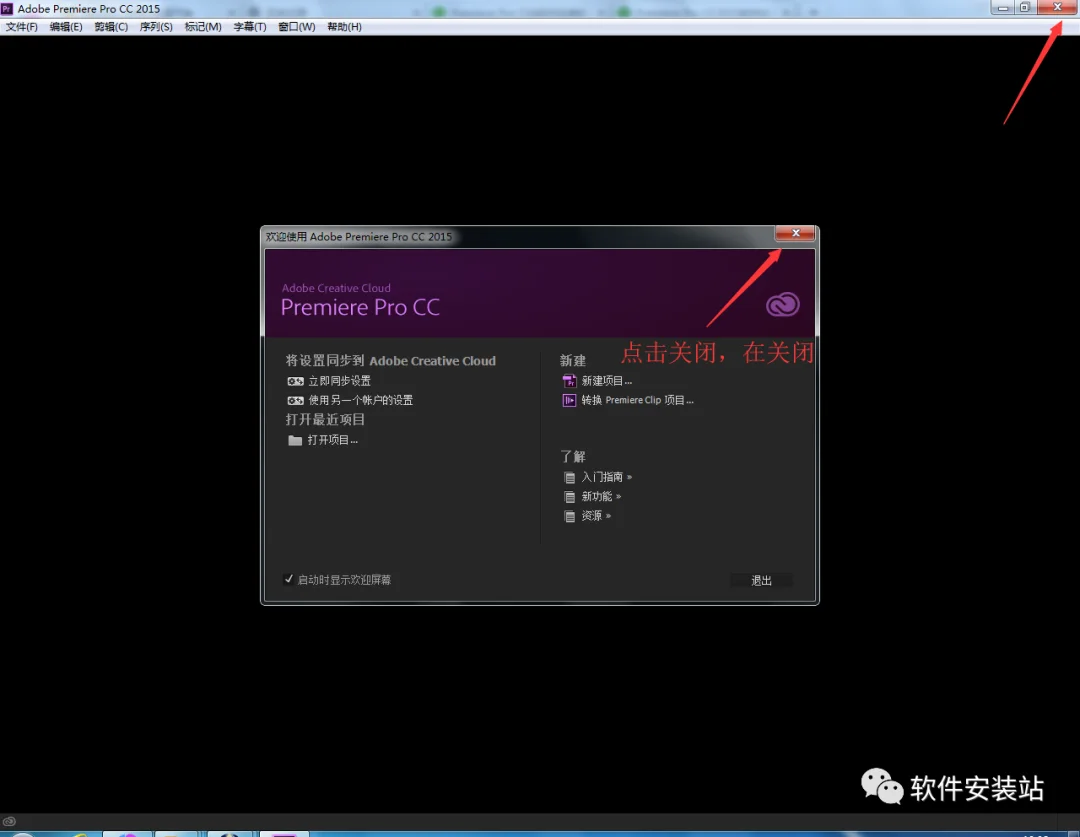This screenshot has width=1080, height=837.
Task: Open the 标记(M) menu
Action: point(203,27)
